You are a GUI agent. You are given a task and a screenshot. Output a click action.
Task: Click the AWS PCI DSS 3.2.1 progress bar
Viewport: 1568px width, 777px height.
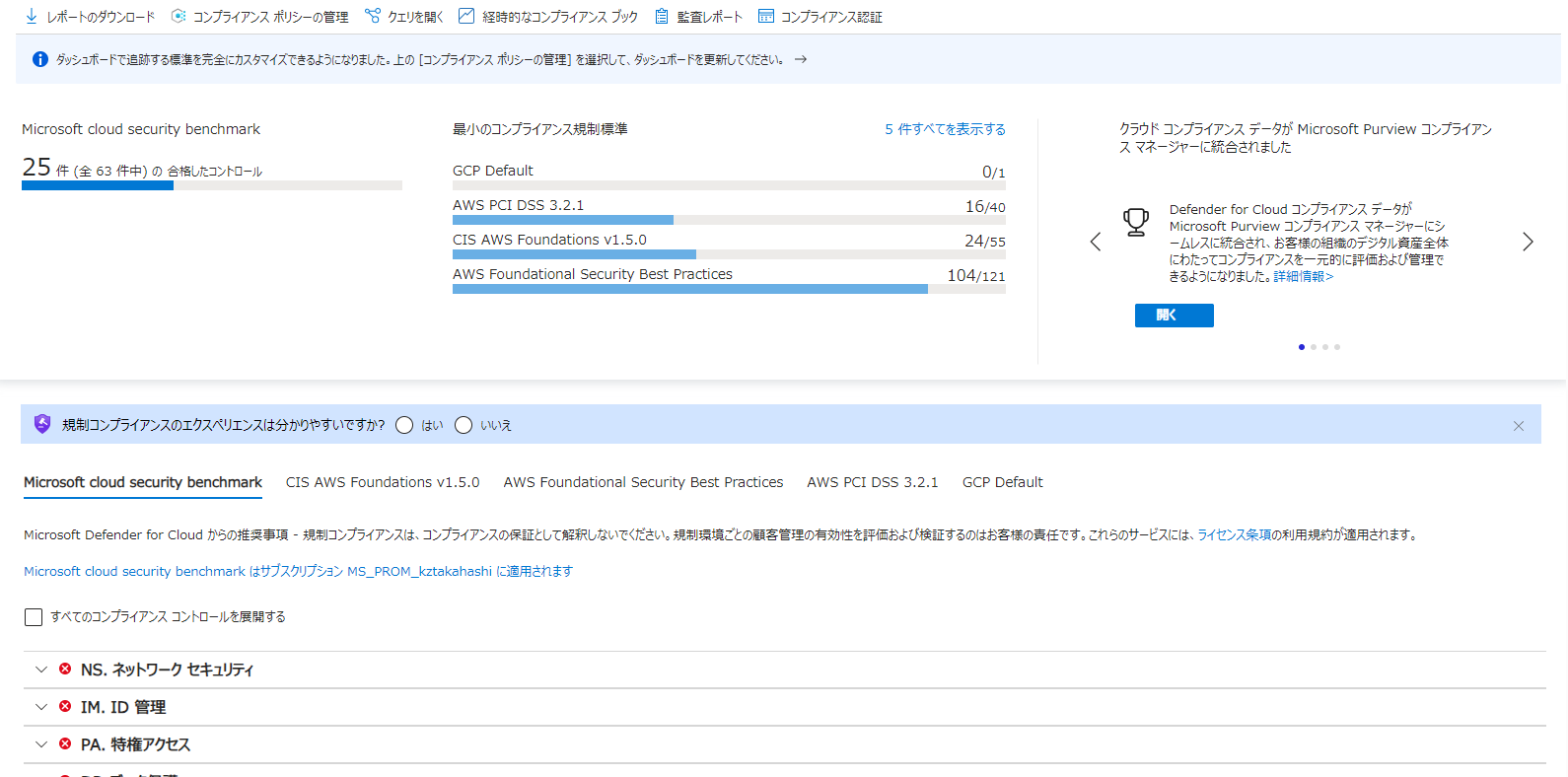click(x=729, y=220)
